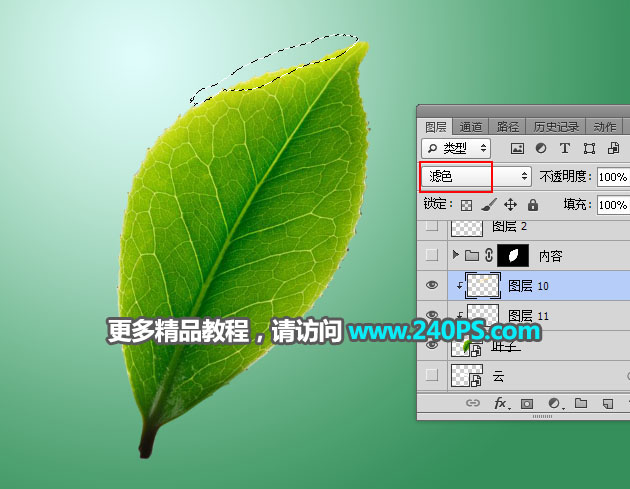Filter layers by shape icon

pyautogui.click(x=589, y=149)
